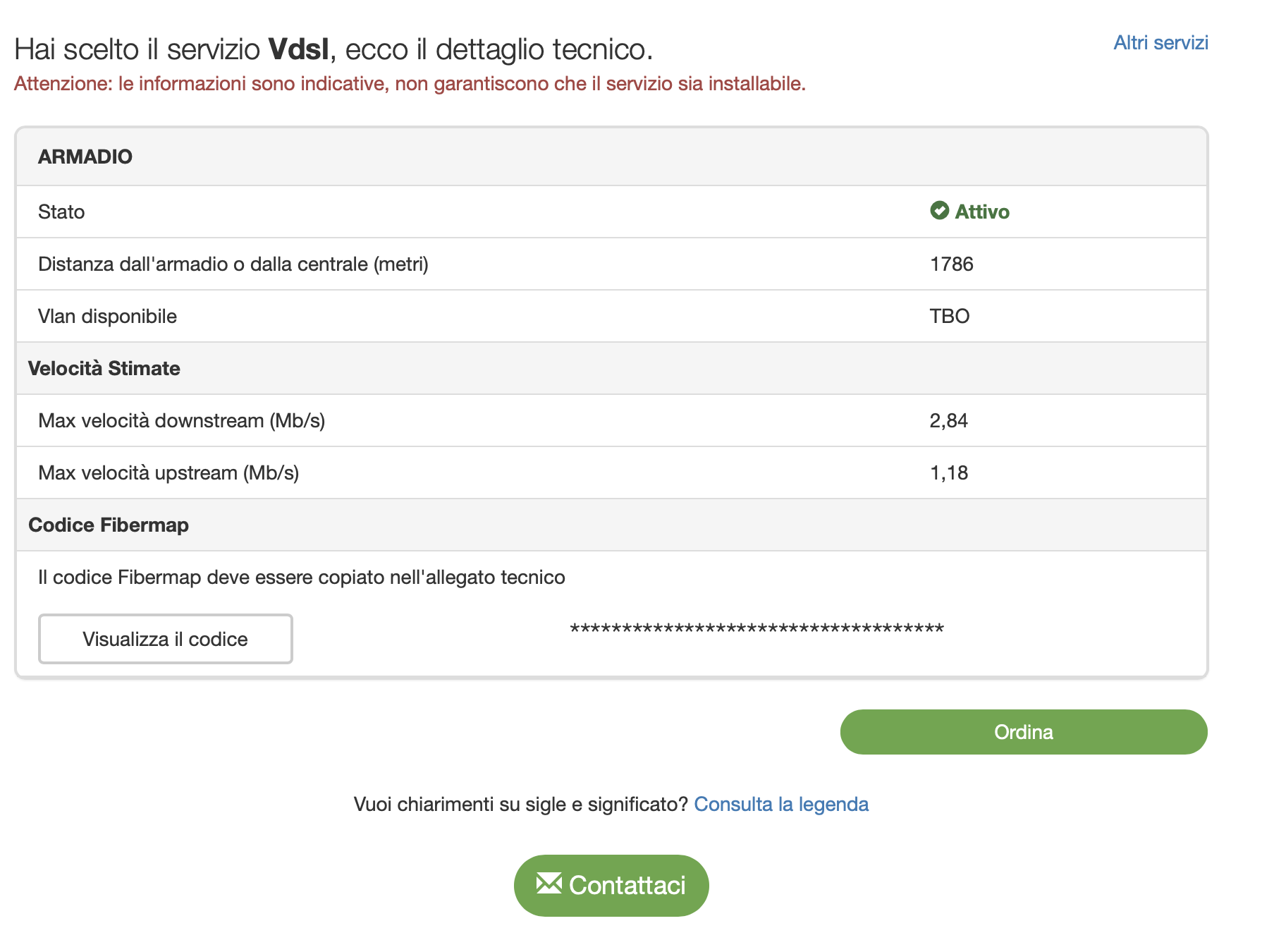Click the downstream speed value 2,84
The image size is (1262, 952).
(948, 421)
